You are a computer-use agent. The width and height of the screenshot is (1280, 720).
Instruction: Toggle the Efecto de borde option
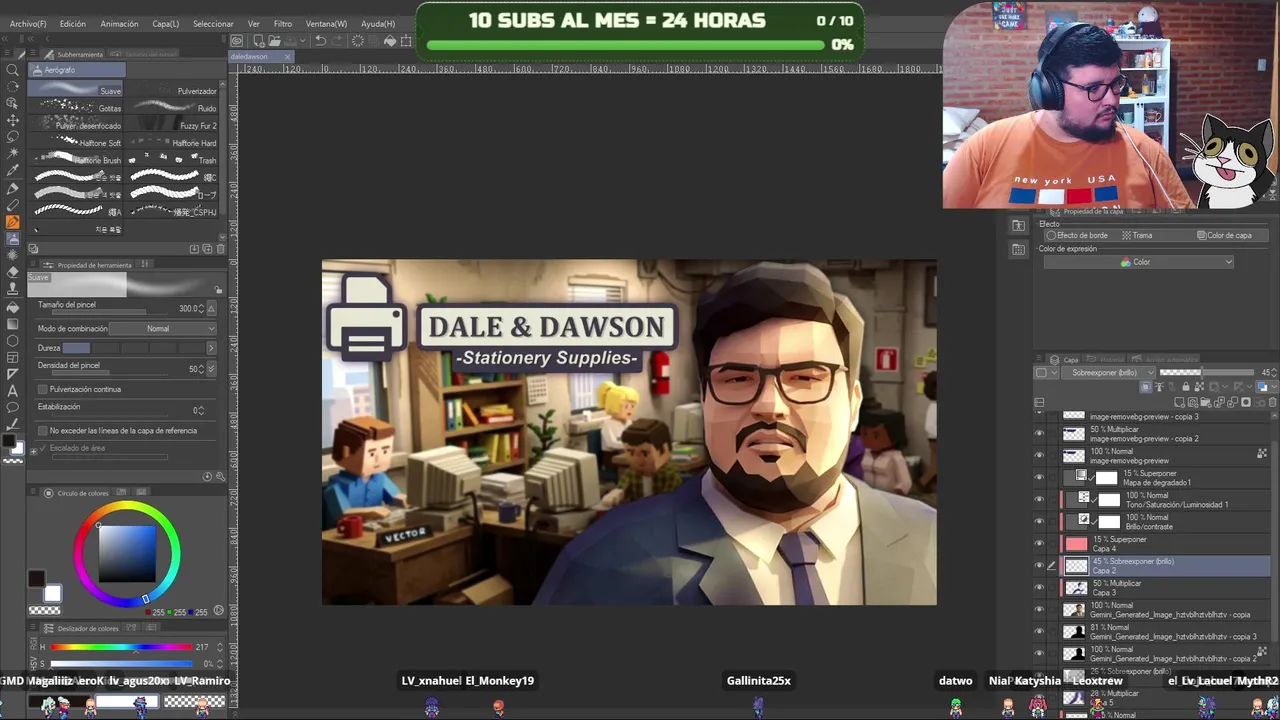pos(1076,235)
